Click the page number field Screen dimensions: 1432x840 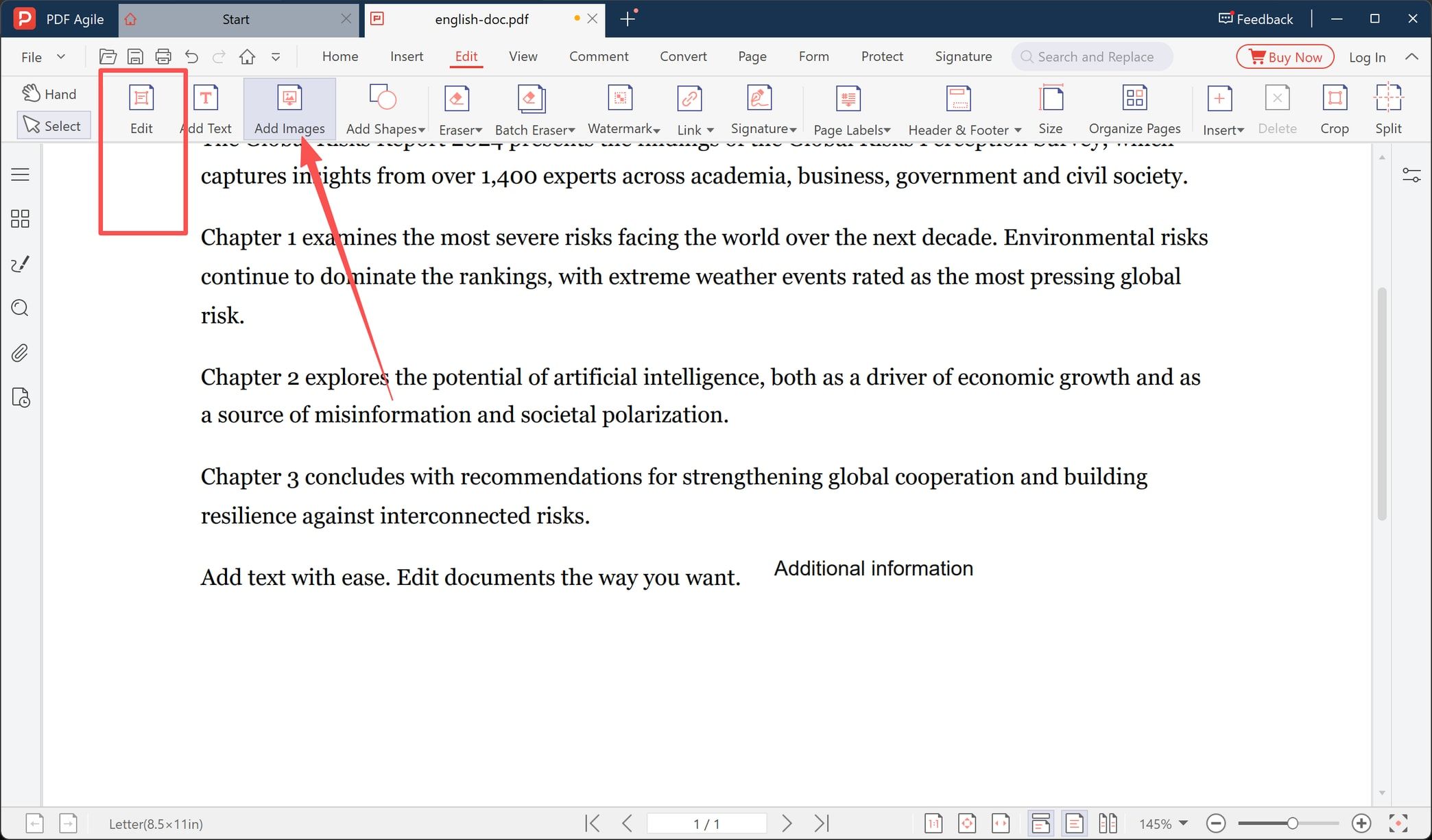(x=706, y=823)
